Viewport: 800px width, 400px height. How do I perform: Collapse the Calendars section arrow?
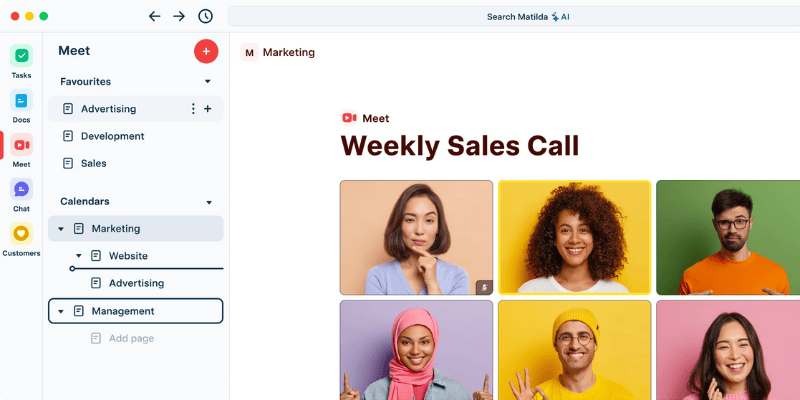coord(209,202)
